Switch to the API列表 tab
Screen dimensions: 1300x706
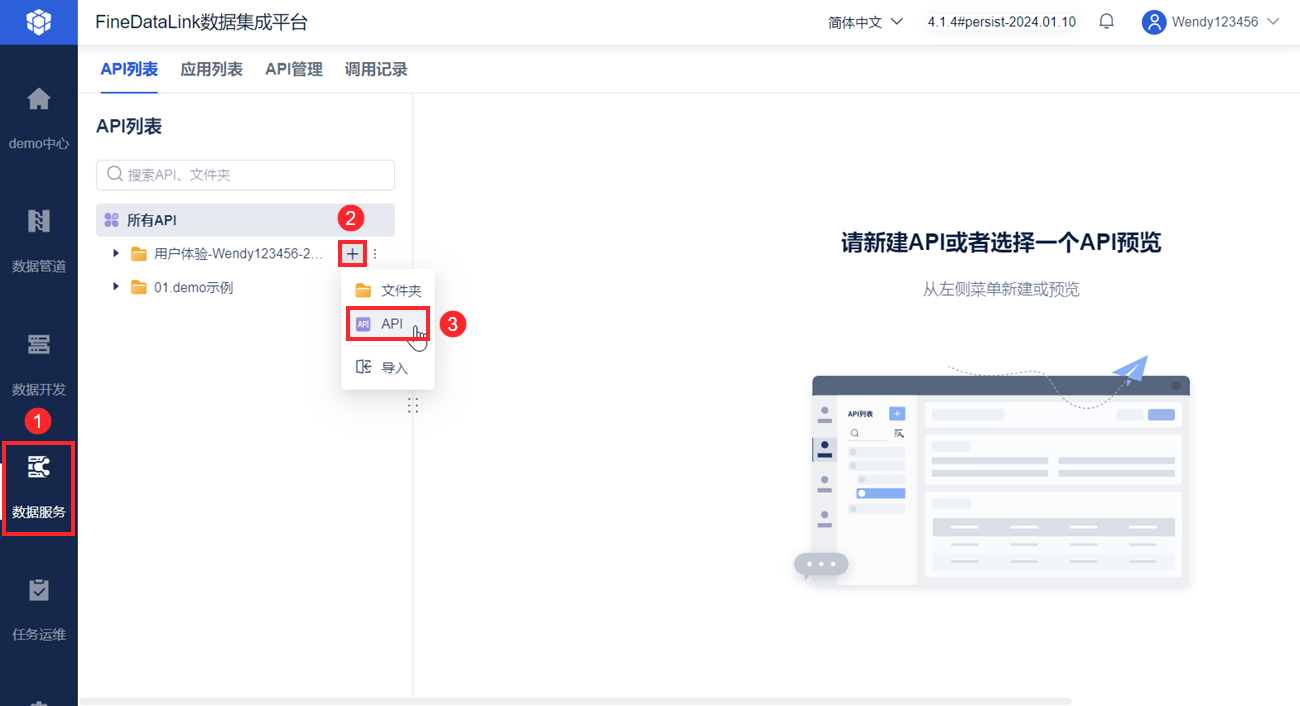click(x=129, y=69)
